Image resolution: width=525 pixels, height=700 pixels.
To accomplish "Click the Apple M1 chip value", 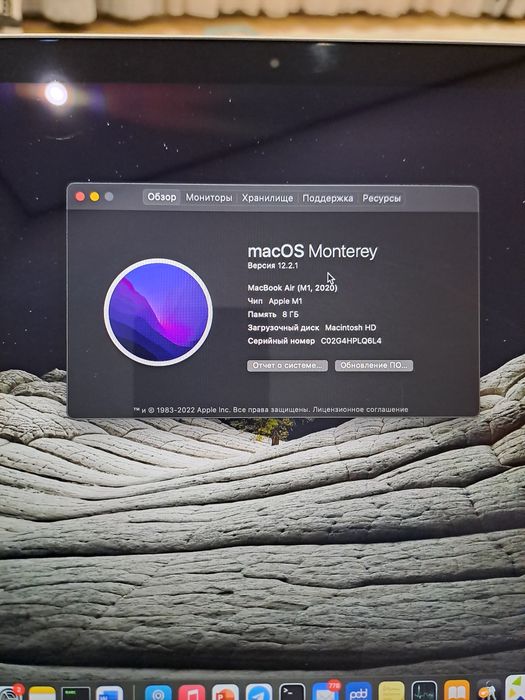I will 285,301.
